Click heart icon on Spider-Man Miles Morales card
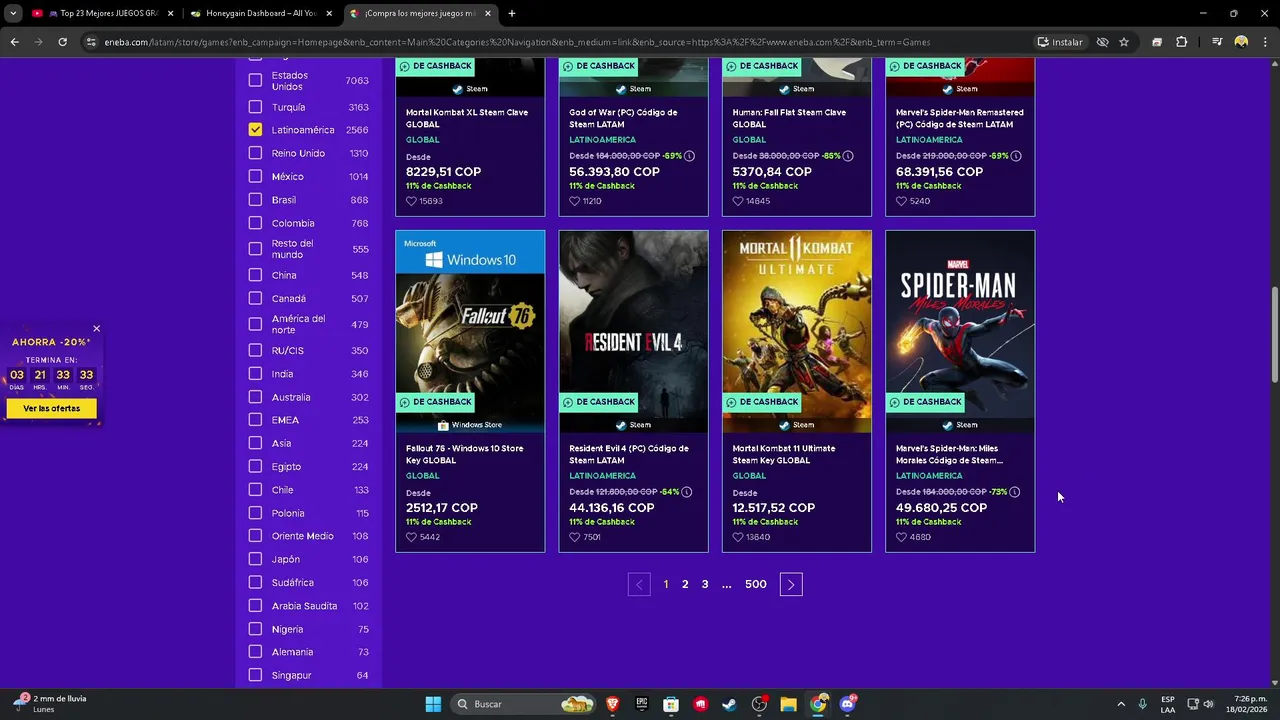The image size is (1280, 720). click(x=901, y=537)
